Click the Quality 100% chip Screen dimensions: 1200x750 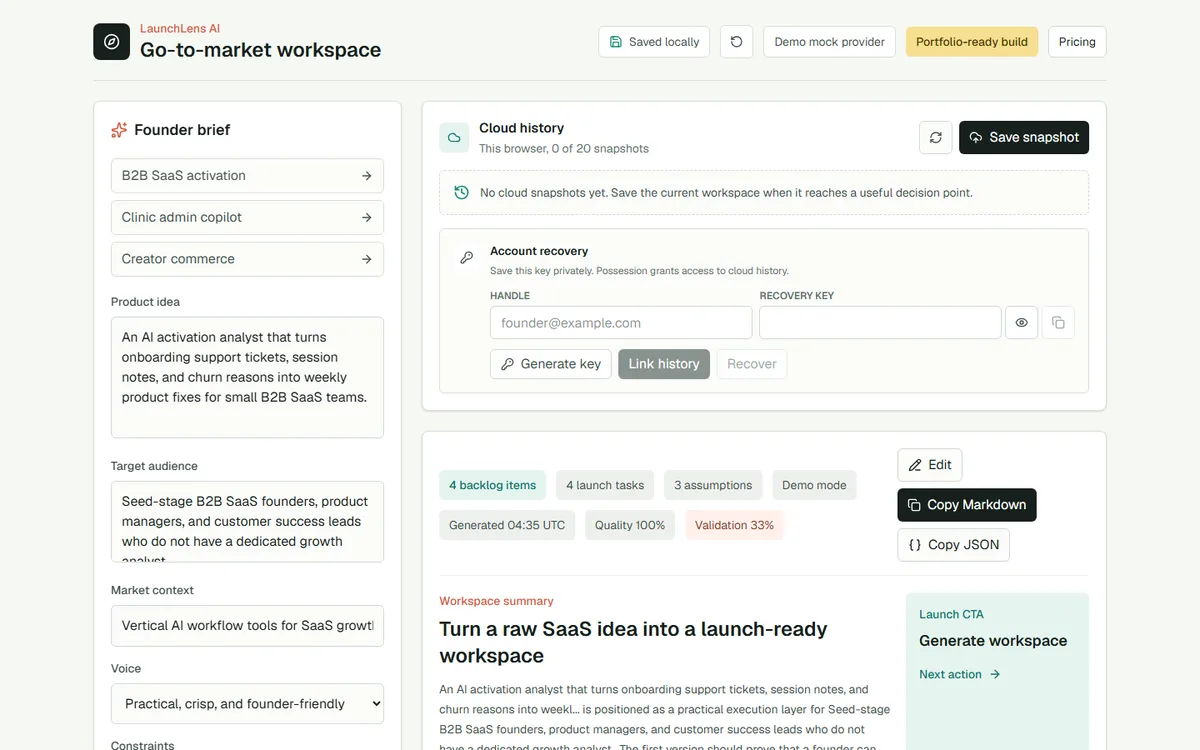[x=630, y=525]
